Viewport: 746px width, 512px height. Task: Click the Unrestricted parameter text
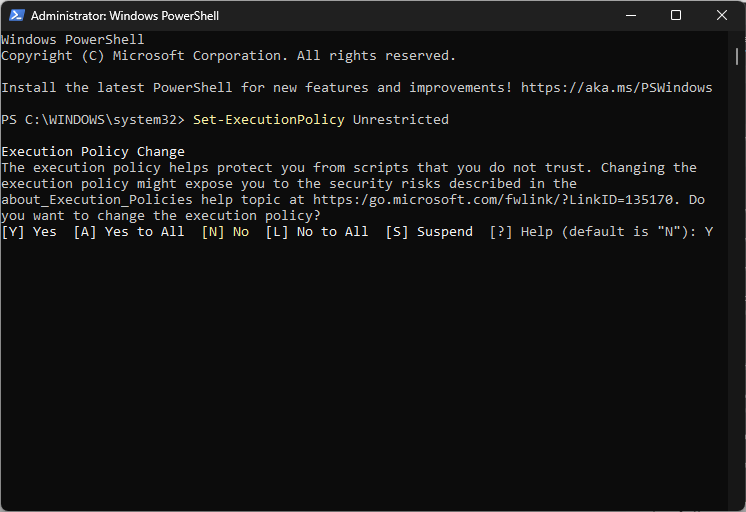click(401, 119)
